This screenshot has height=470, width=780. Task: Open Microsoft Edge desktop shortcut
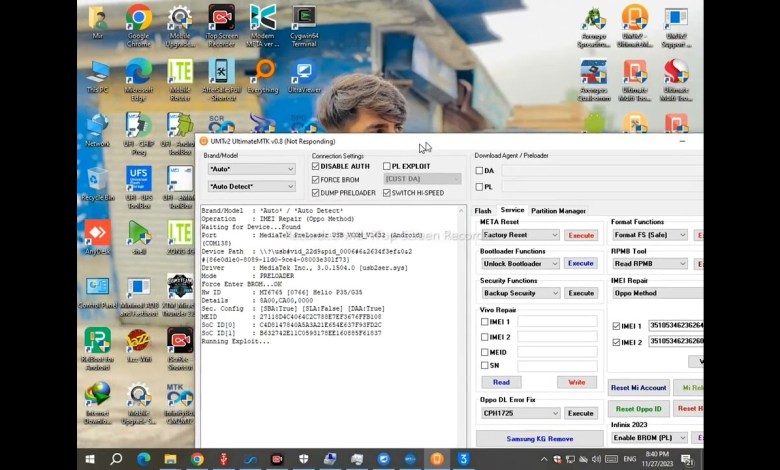[x=139, y=80]
